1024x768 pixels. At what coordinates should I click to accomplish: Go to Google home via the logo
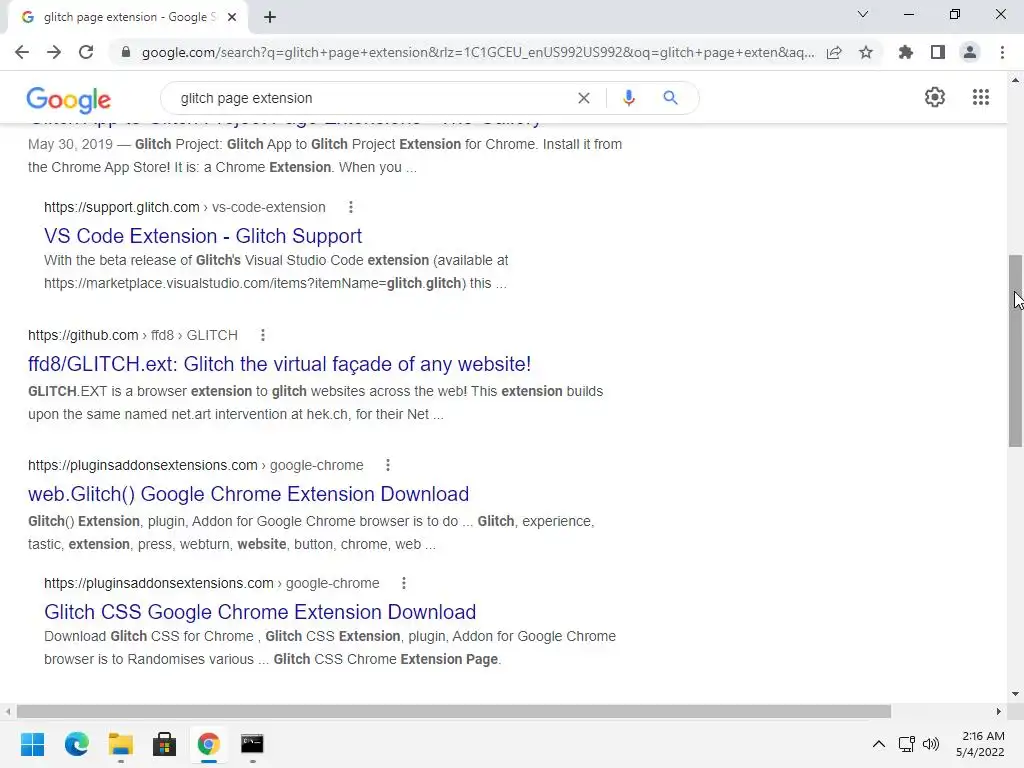69,99
